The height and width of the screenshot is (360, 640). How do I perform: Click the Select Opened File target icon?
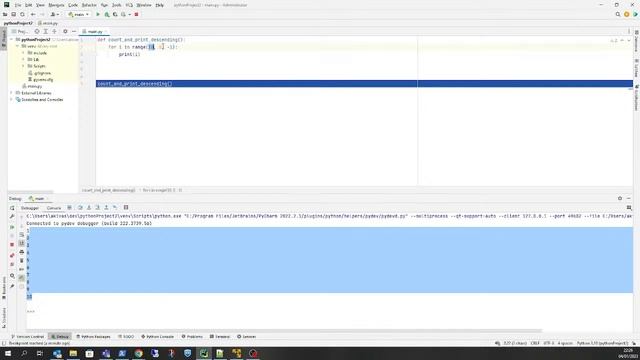point(37,31)
